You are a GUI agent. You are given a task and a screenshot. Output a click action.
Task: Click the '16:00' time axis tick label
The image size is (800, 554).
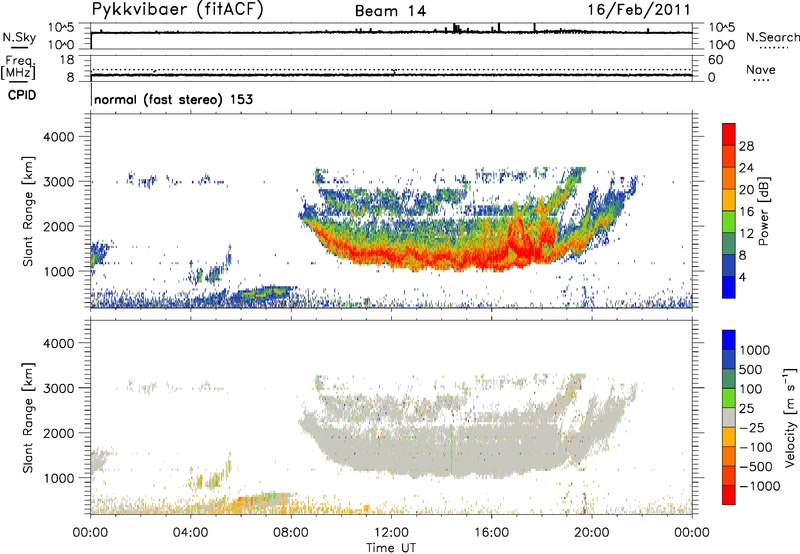(491, 533)
